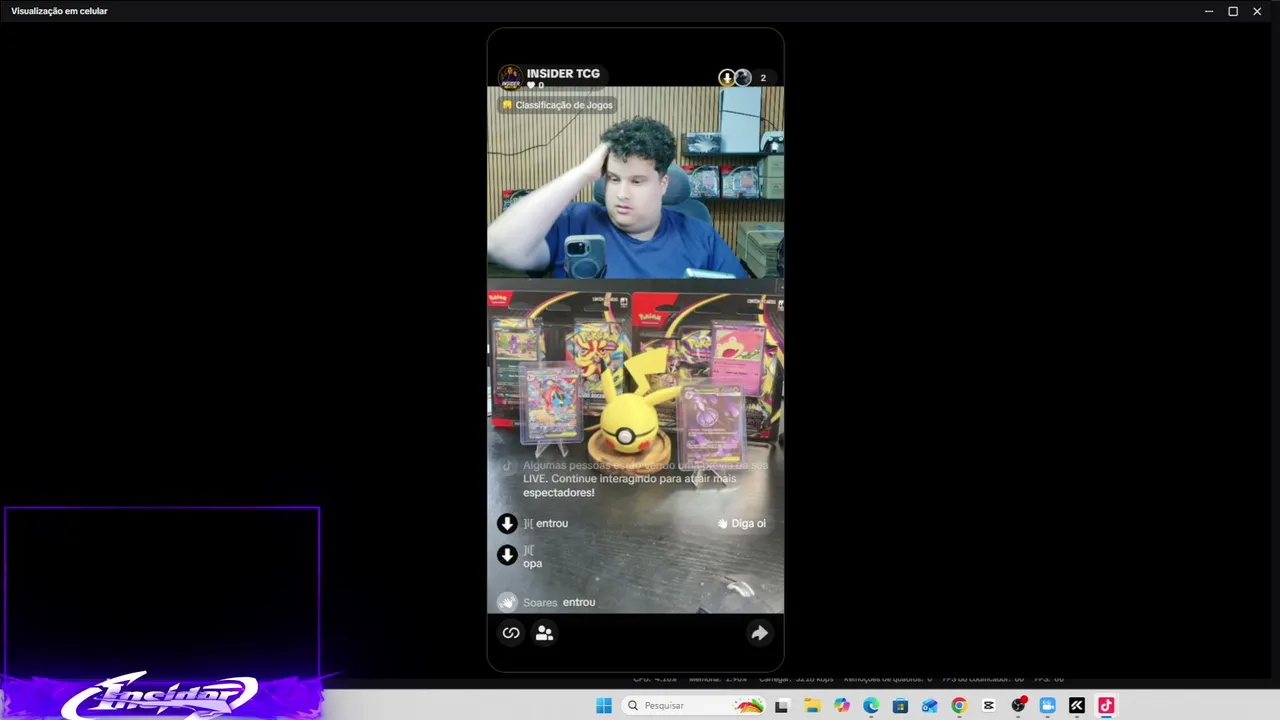Click the 'opa' chat comment text
Screen dimensions: 1280x720
click(x=533, y=564)
